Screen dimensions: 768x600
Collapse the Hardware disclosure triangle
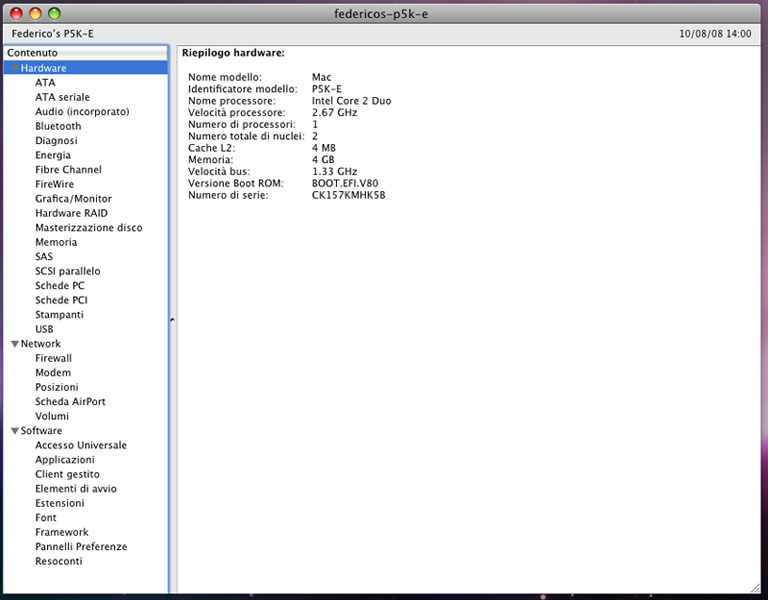tap(15, 68)
